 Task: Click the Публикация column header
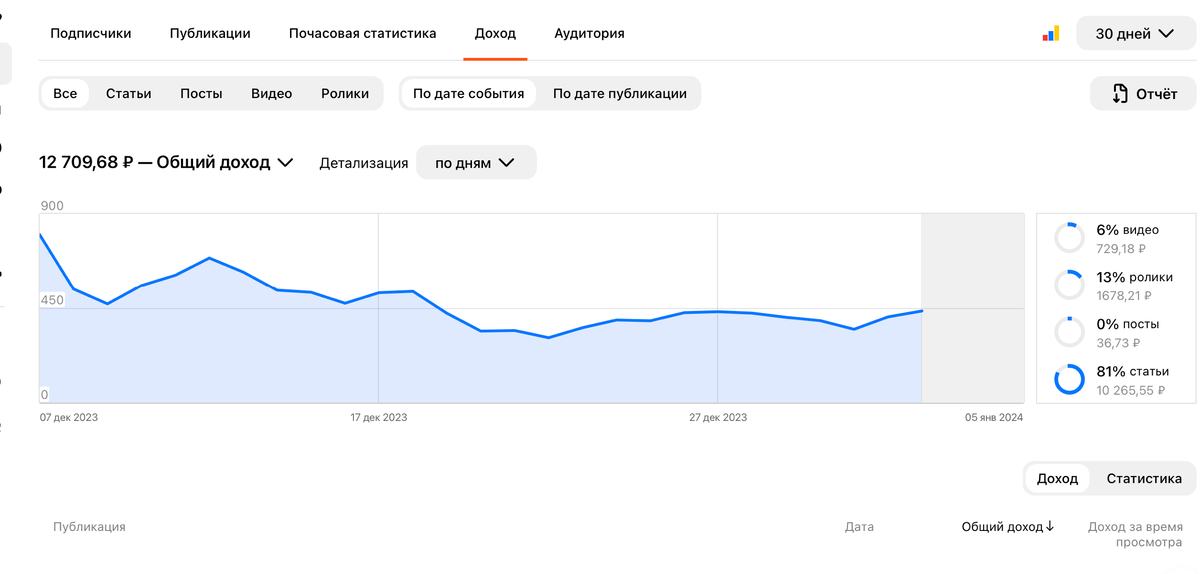point(89,526)
